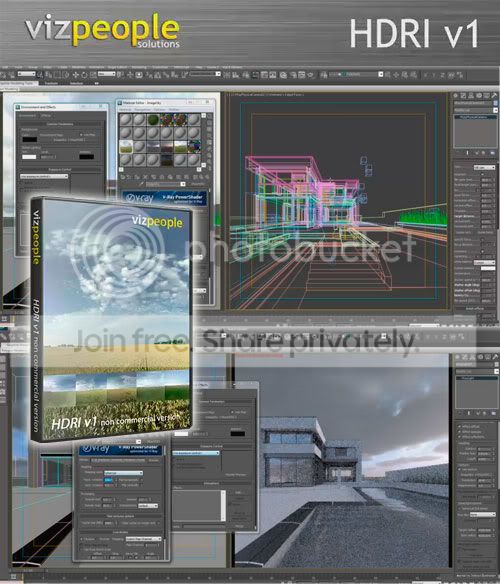
Task: Open the material name dropdown in Material Editor
Action: pyautogui.click(x=165, y=184)
